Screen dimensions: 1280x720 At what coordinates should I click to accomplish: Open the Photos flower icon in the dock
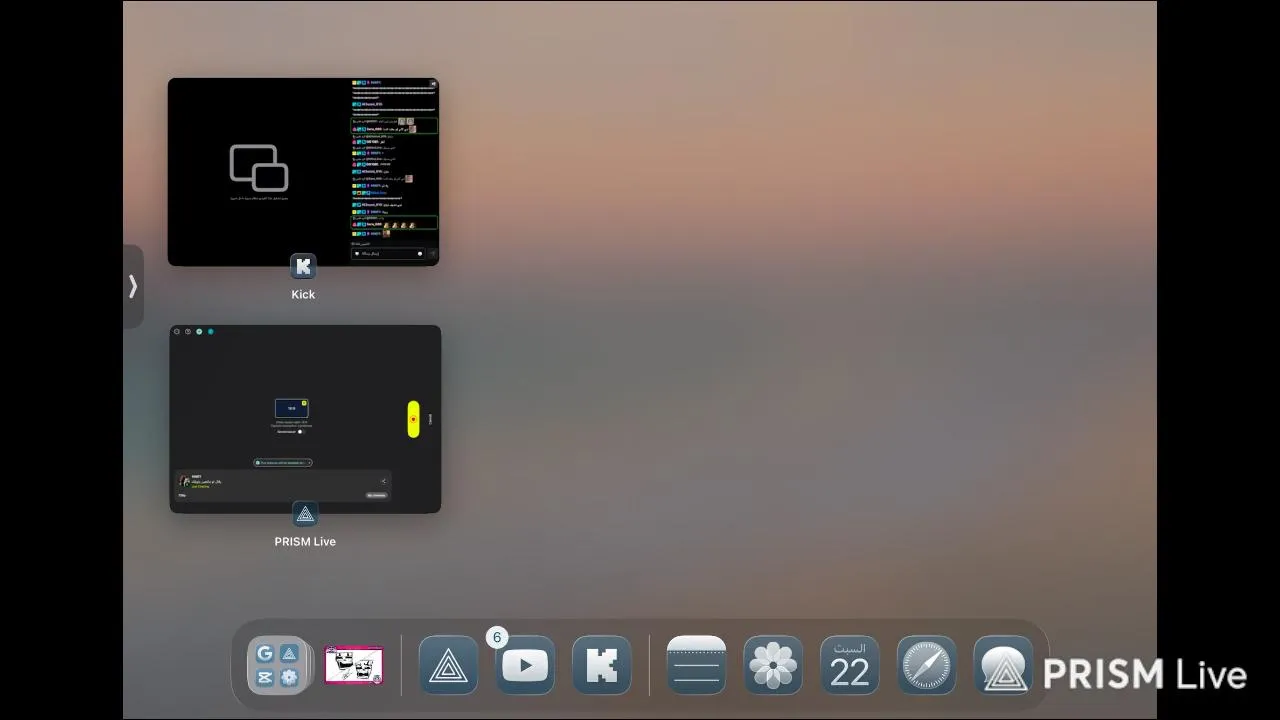point(773,666)
